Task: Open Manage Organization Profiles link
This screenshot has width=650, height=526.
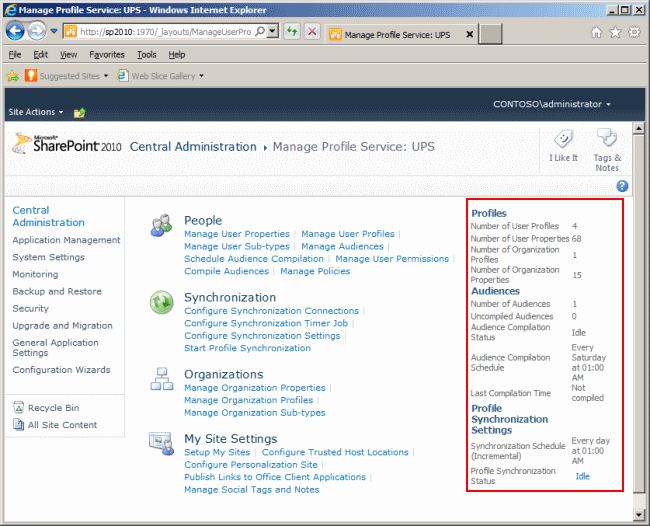Action: coord(249,400)
